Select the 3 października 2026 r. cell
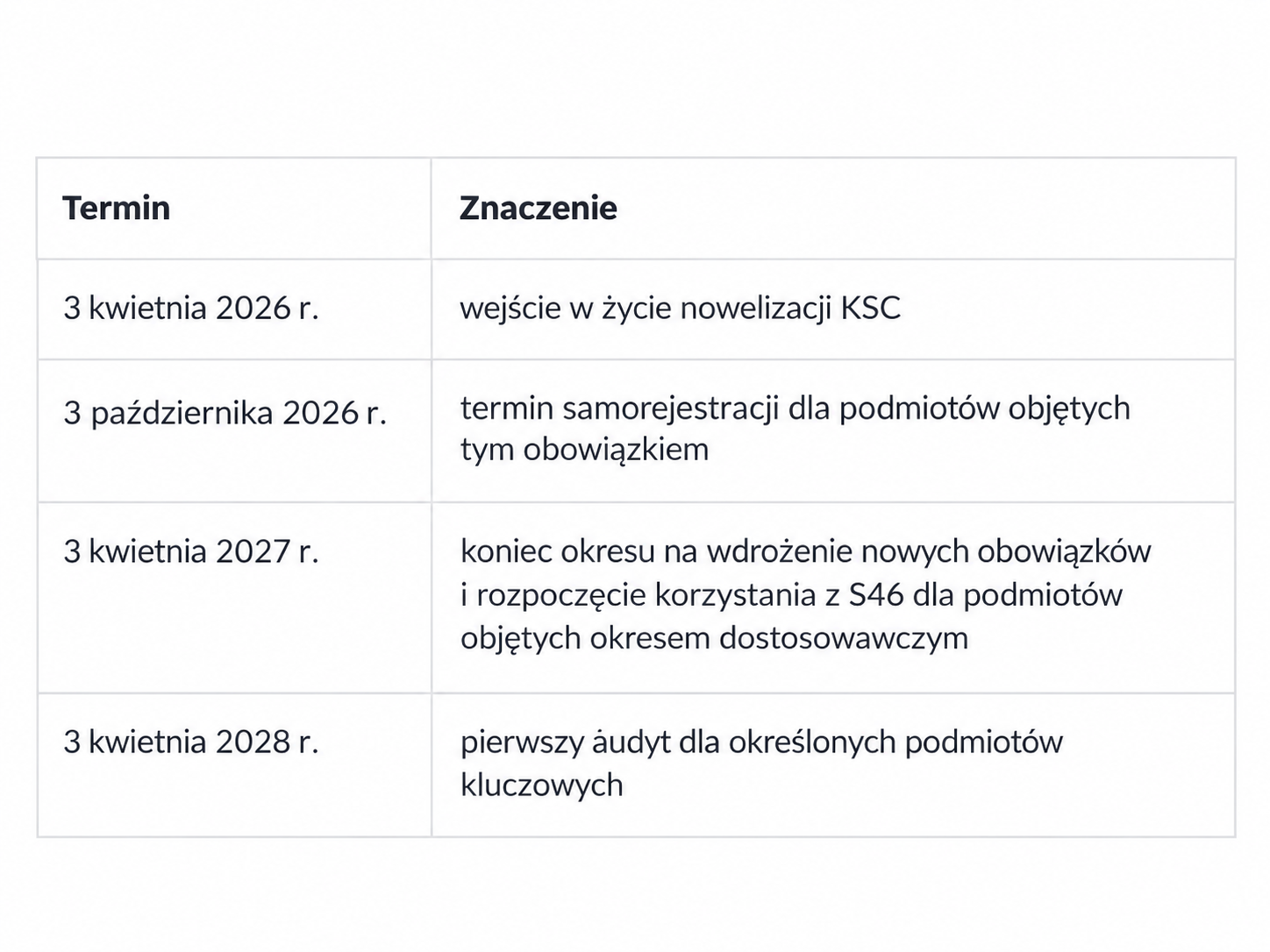This screenshot has height=952, width=1270. (234, 431)
